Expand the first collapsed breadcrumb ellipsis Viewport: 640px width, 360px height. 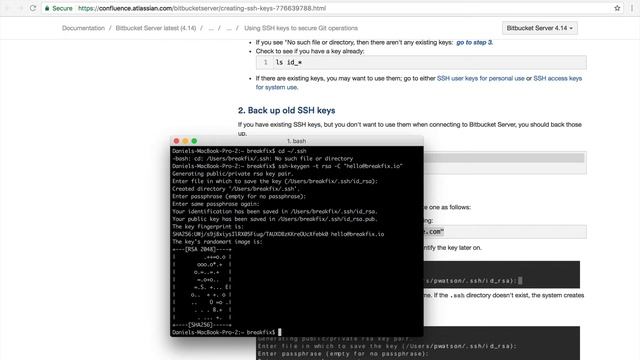coord(211,28)
